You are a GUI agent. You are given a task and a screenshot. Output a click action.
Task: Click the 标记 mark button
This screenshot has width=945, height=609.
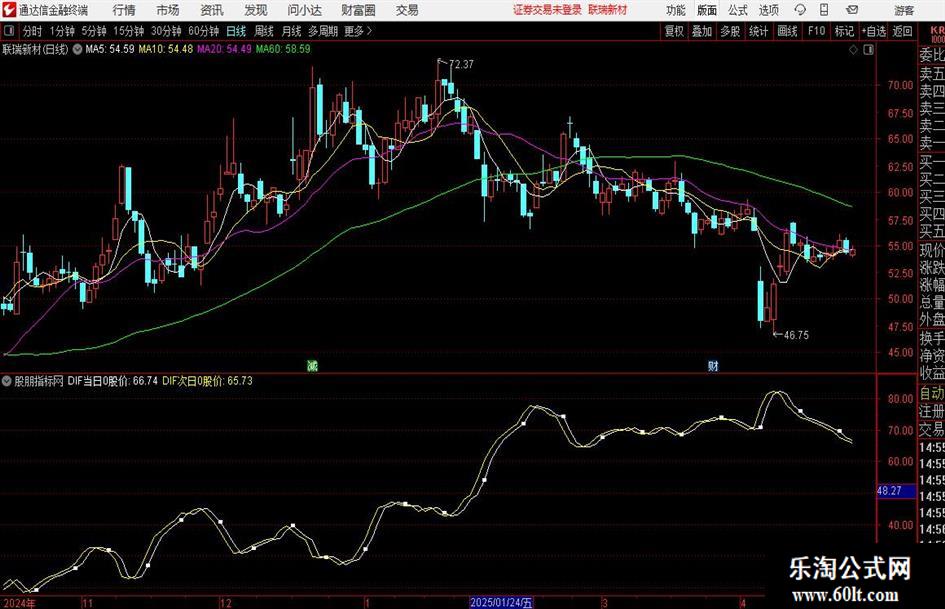tap(844, 31)
